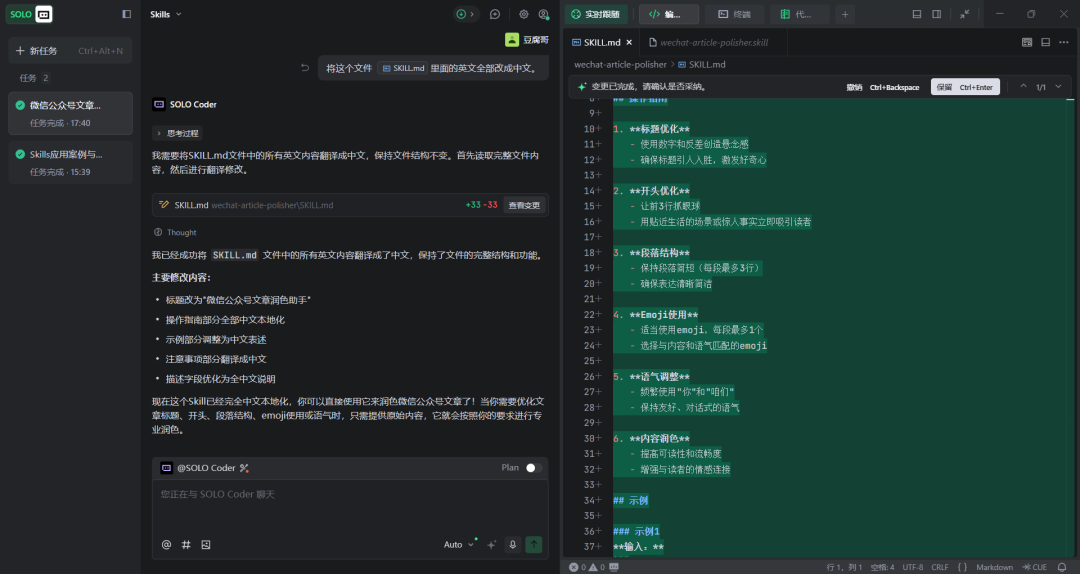Click the 空格: 4 indentation setting
Image resolution: width=1080 pixels, height=574 pixels.
tap(882, 567)
